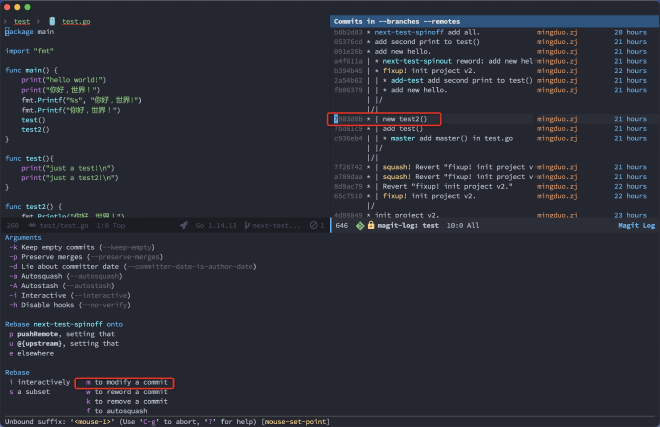Viewport: 660px width, 427px height.
Task: Click the Go version icon in left modeline
Action: pyautogui.click(x=184, y=225)
